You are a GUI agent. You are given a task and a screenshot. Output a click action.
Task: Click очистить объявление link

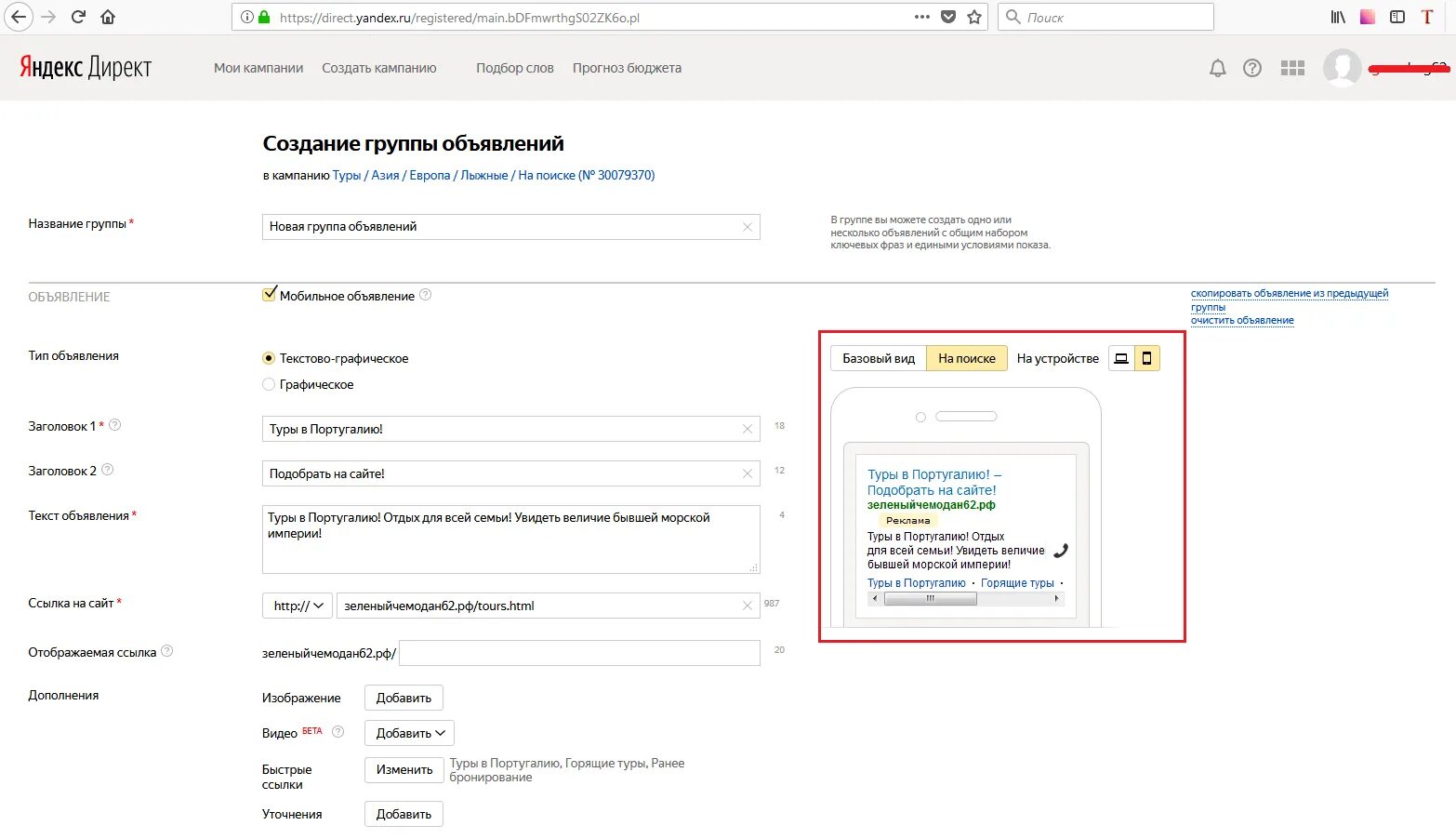[1242, 320]
